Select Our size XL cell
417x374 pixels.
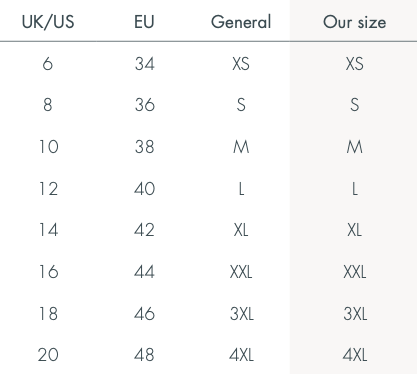354,230
